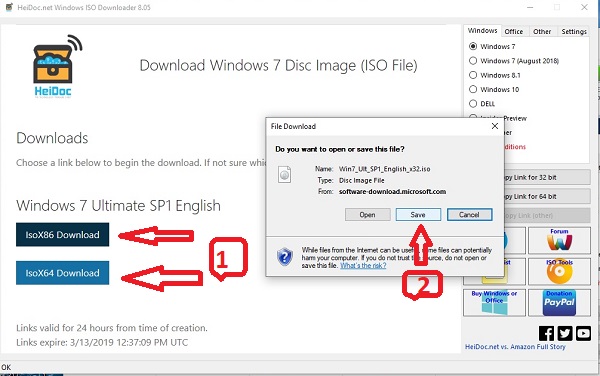The height and width of the screenshot is (376, 600).
Task: Click the IsoX64 Download button
Action: click(62, 273)
